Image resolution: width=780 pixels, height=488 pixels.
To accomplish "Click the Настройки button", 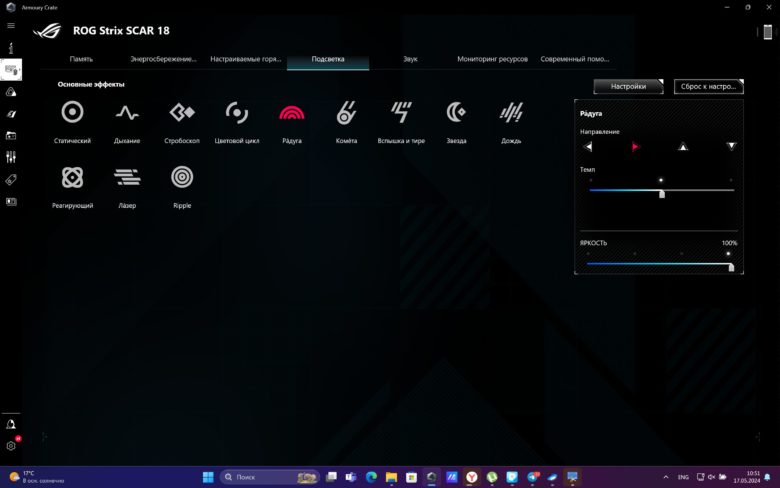I will click(x=628, y=87).
